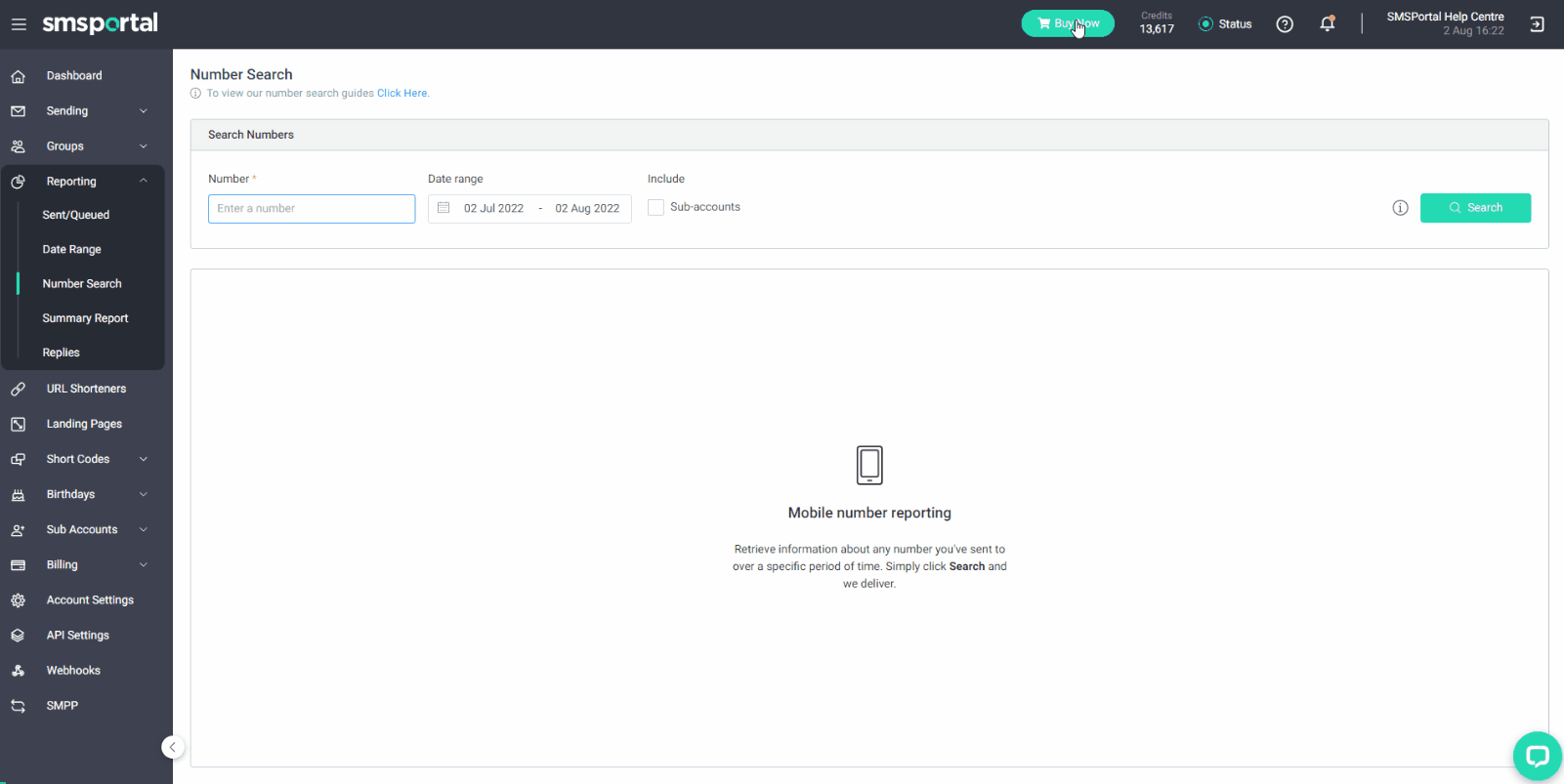This screenshot has width=1564, height=784.
Task: Open Webhooks page
Action: click(x=73, y=671)
